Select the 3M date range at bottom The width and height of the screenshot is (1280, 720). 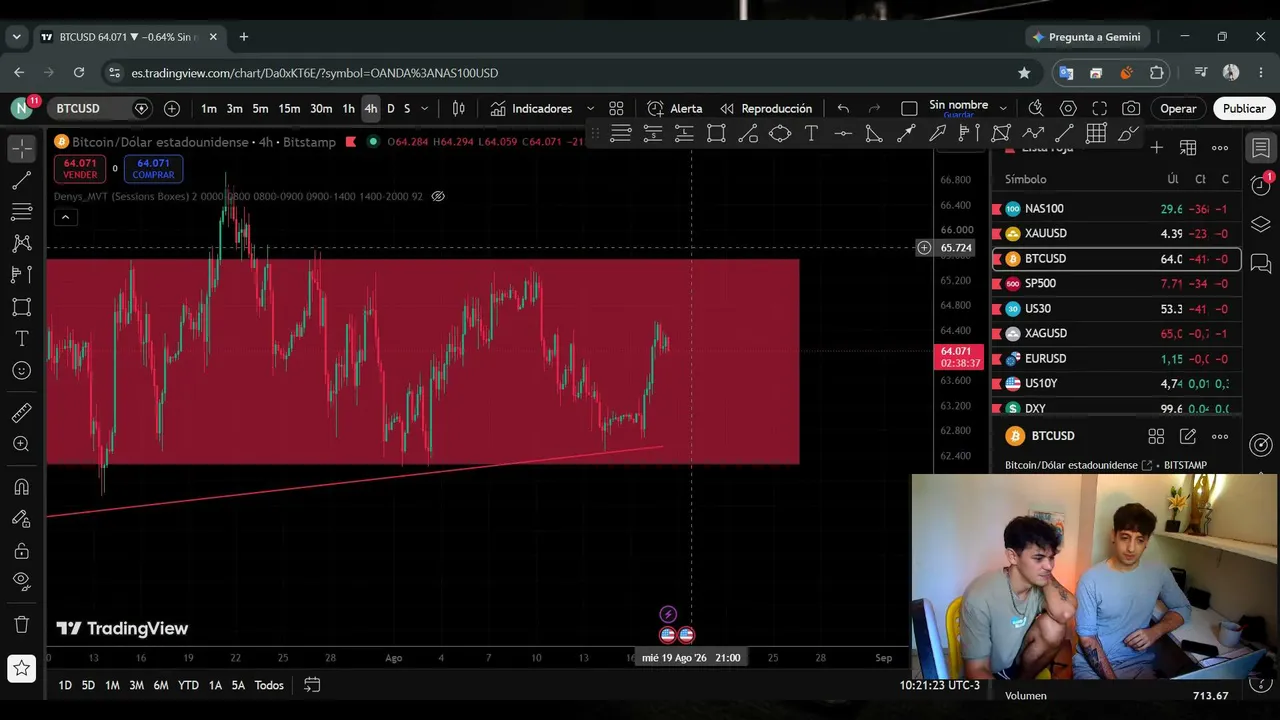coord(136,685)
